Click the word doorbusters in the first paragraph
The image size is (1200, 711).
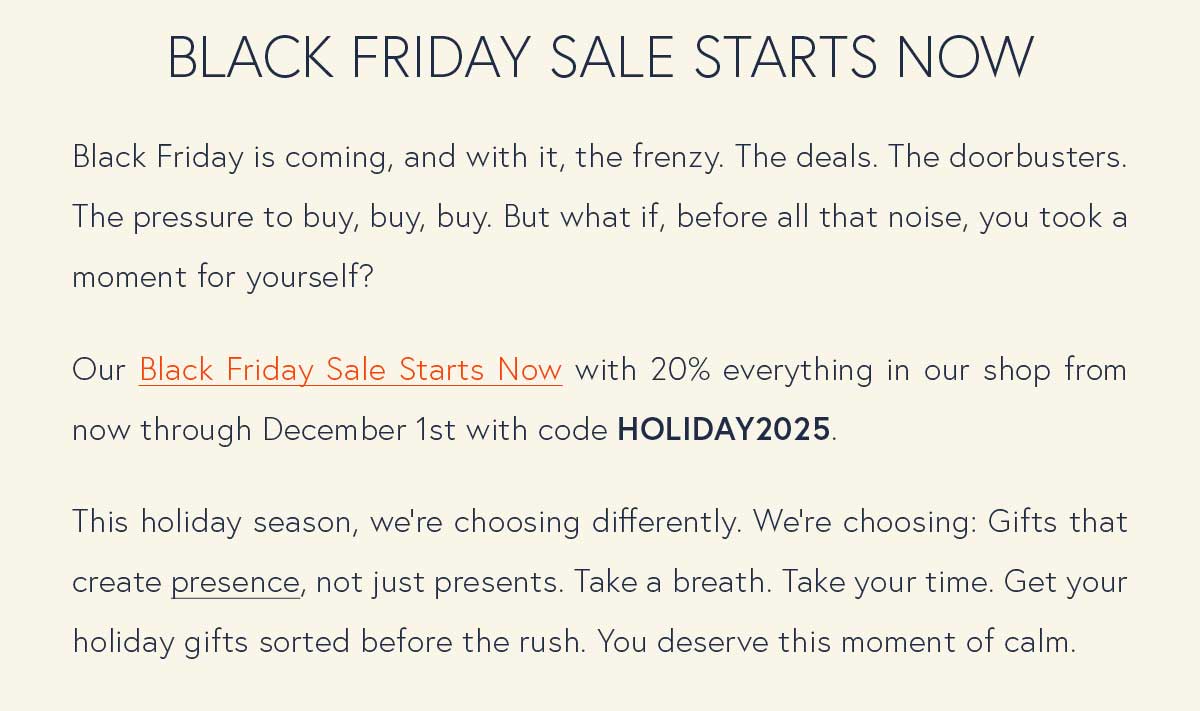(1037, 157)
